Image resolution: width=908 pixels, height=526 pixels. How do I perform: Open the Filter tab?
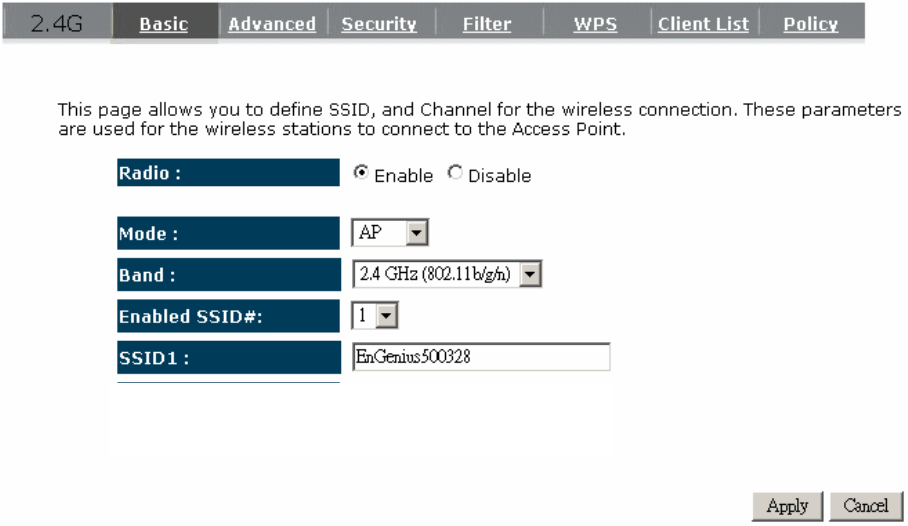coord(487,25)
